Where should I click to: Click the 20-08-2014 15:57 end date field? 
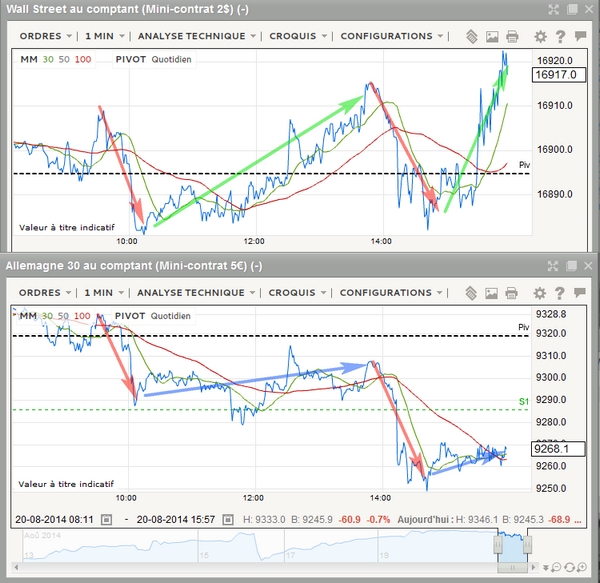pyautogui.click(x=176, y=519)
